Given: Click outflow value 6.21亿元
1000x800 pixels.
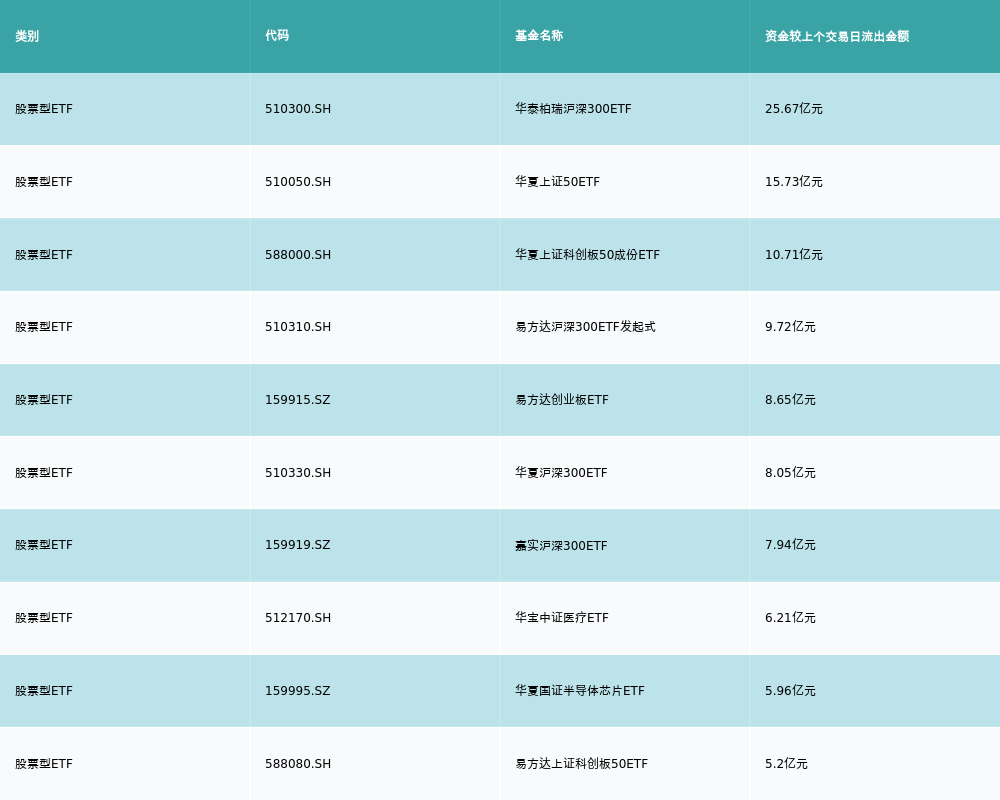Looking at the screenshot, I should 790,618.
